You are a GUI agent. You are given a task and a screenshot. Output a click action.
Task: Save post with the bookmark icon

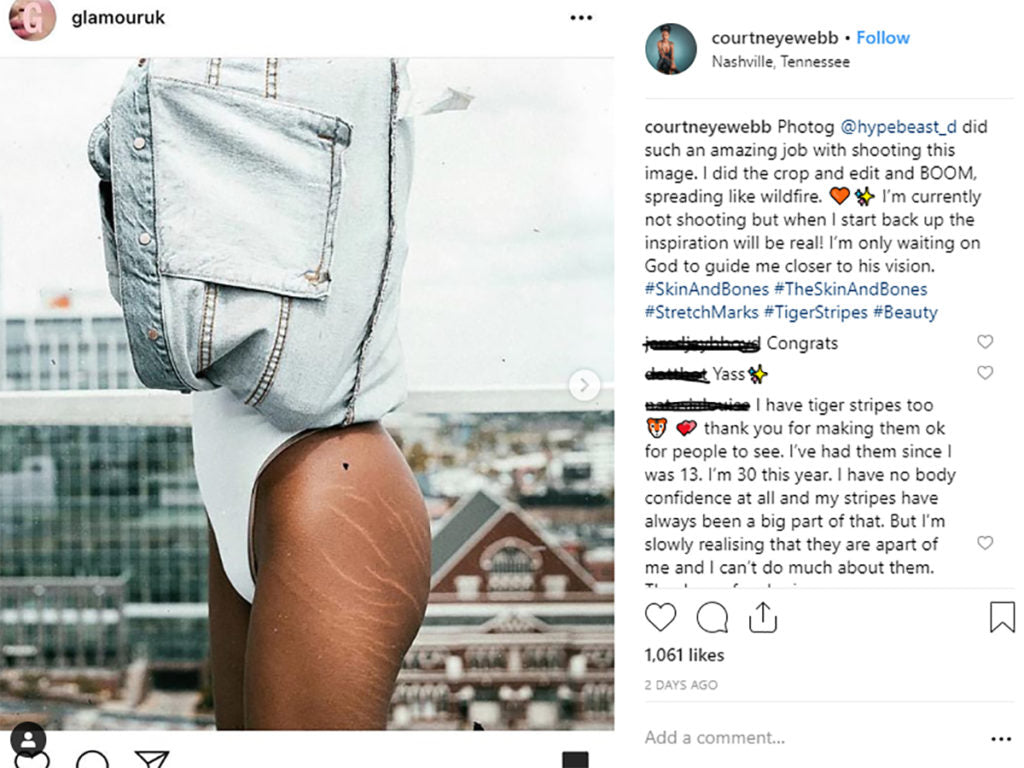coord(1001,618)
